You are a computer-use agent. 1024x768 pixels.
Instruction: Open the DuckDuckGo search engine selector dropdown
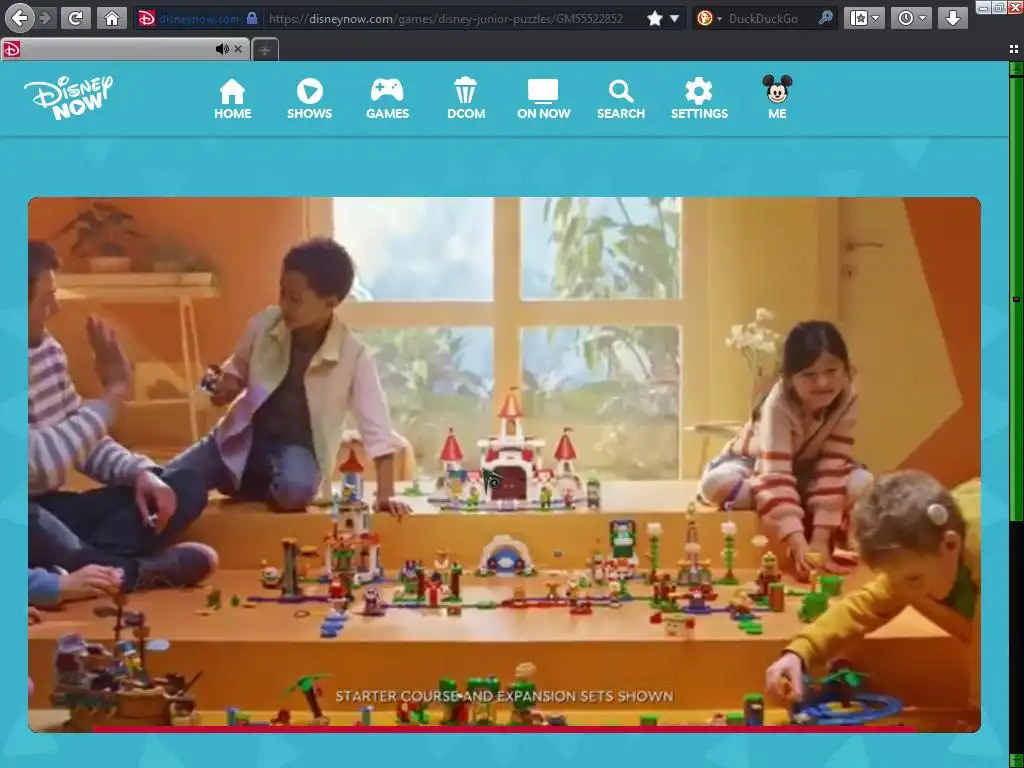709,18
